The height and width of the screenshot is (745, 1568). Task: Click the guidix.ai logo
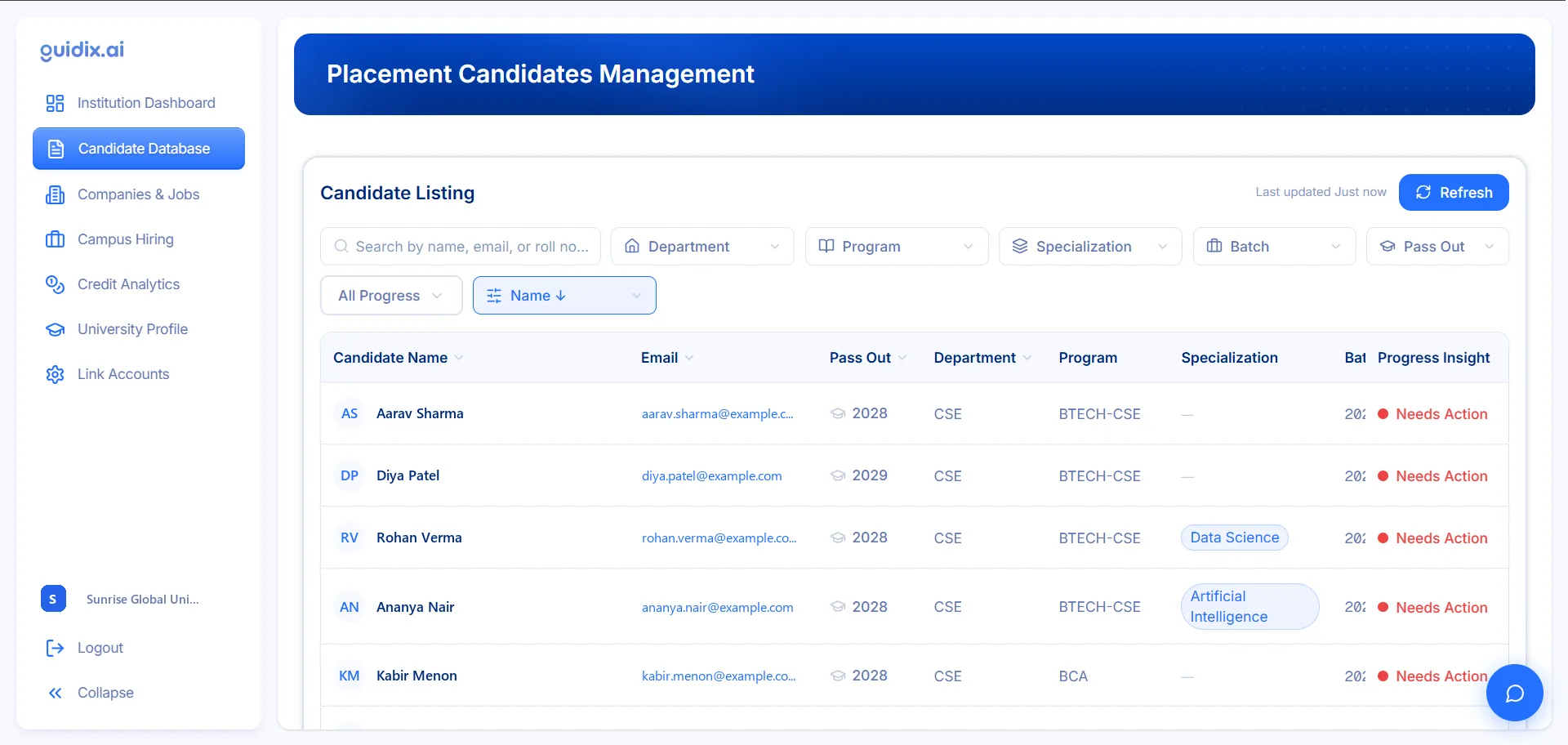(x=82, y=50)
